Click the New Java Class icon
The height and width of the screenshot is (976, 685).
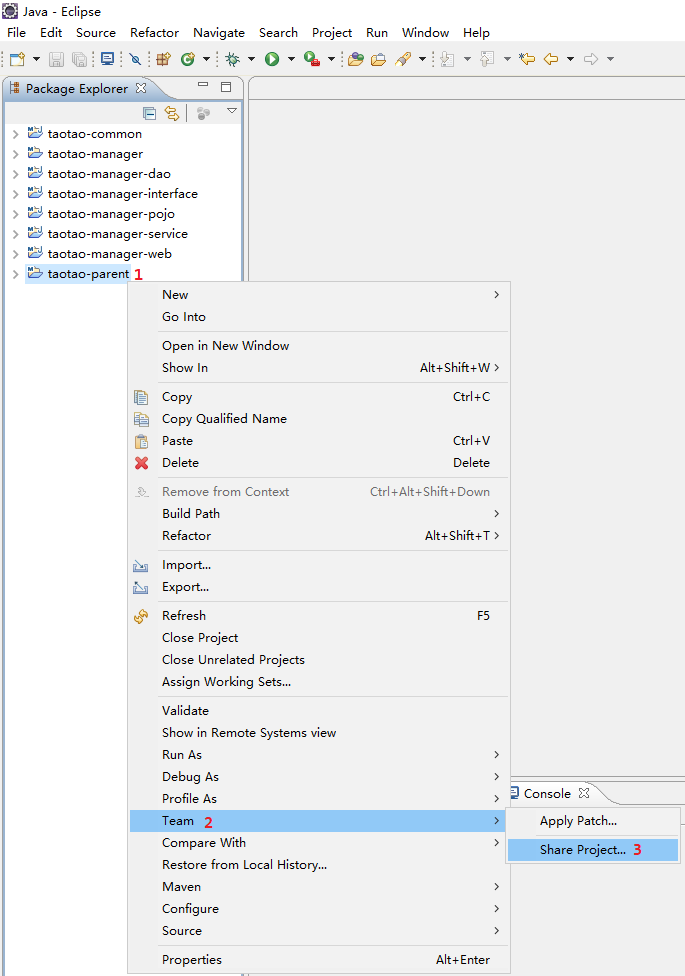(x=187, y=59)
